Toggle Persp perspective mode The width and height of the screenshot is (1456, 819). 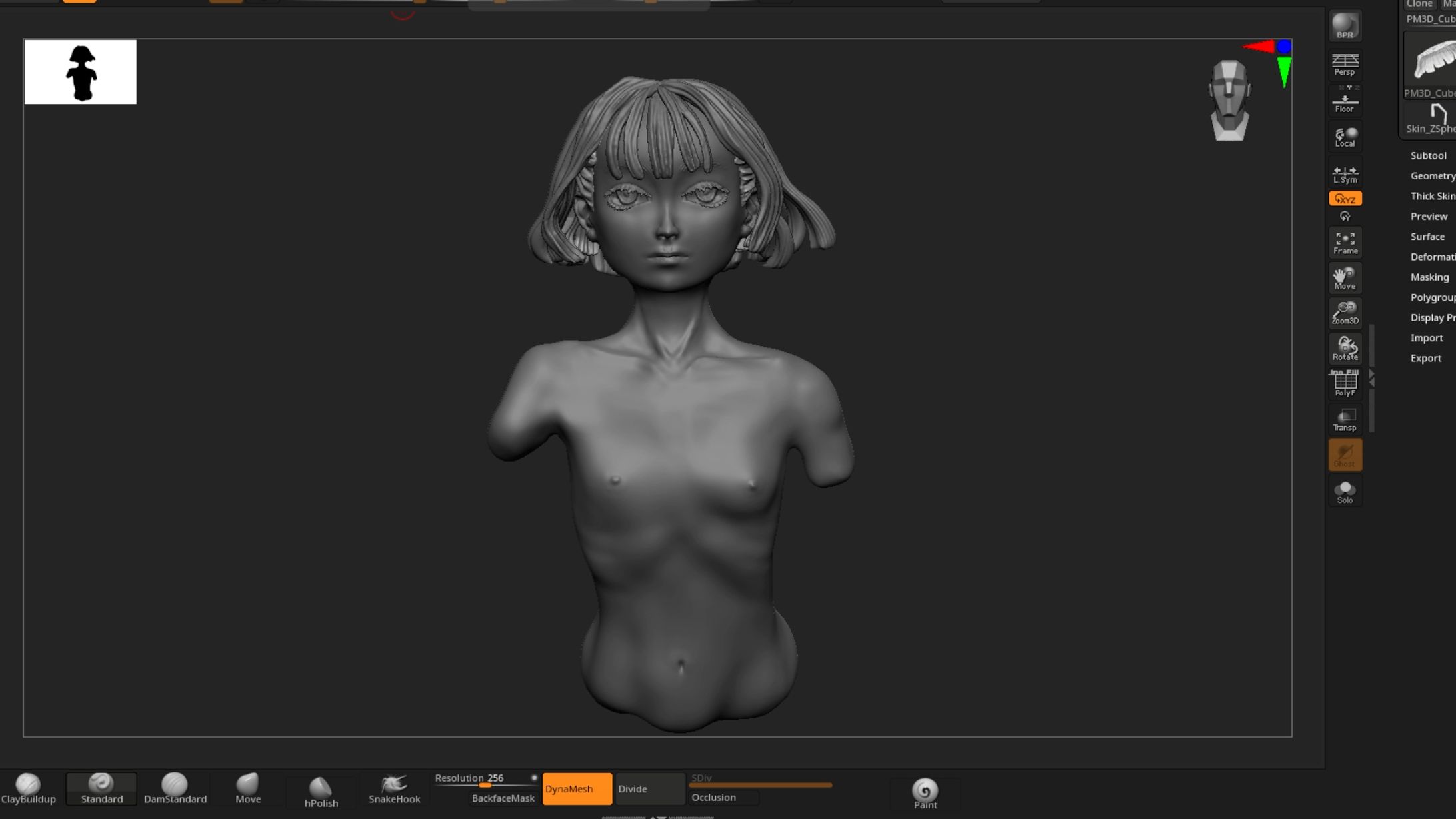coord(1345,64)
